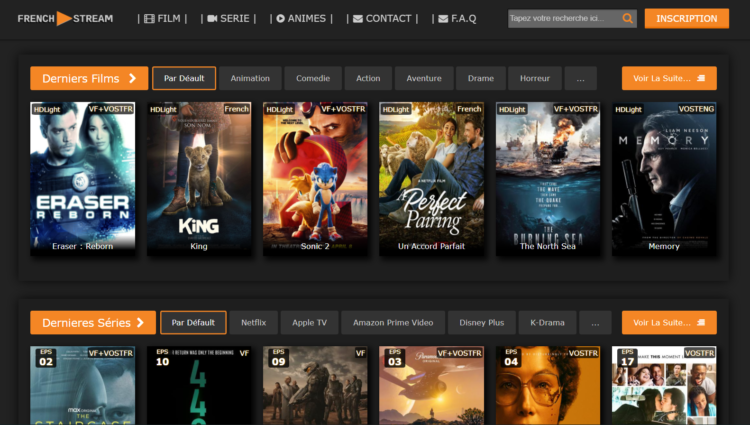
Task: Click the orange search magnifier icon
Action: pyautogui.click(x=627, y=19)
